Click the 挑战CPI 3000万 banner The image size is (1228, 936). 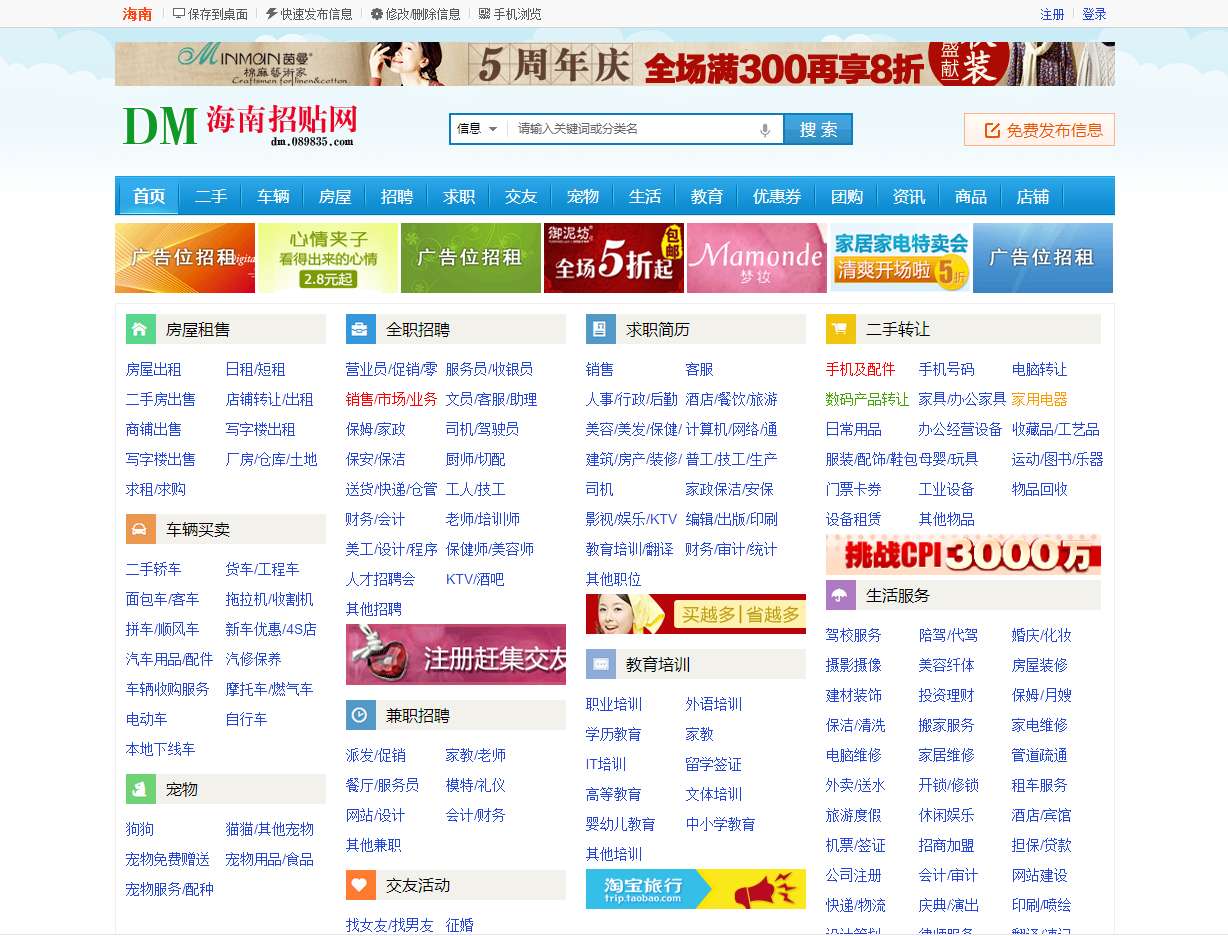tap(963, 554)
